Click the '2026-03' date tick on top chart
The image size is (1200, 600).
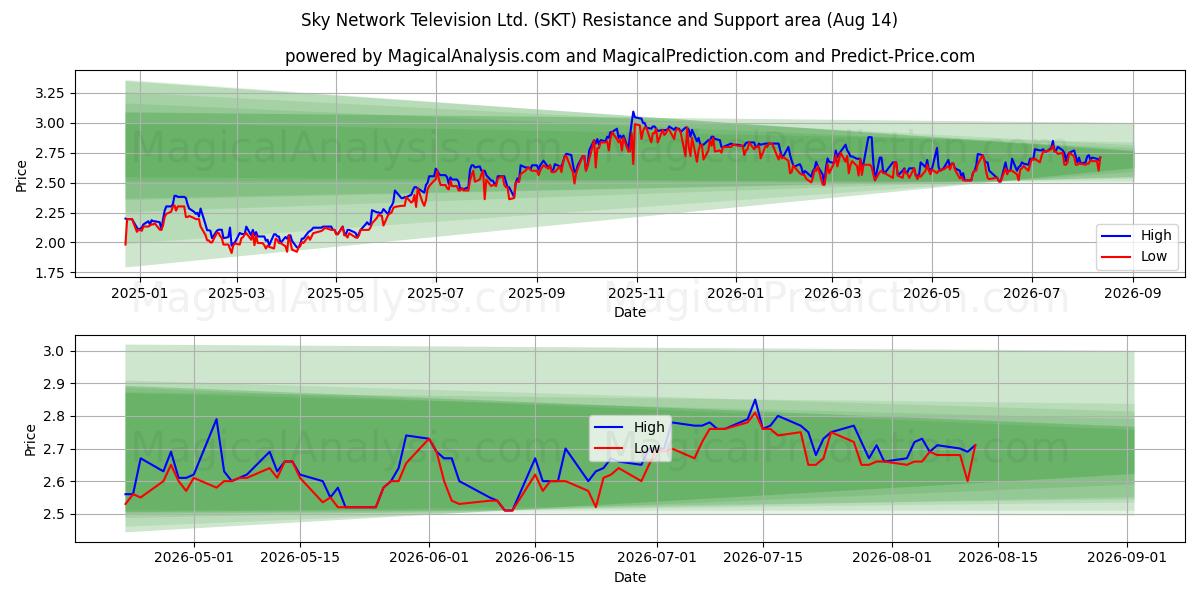coord(832,294)
